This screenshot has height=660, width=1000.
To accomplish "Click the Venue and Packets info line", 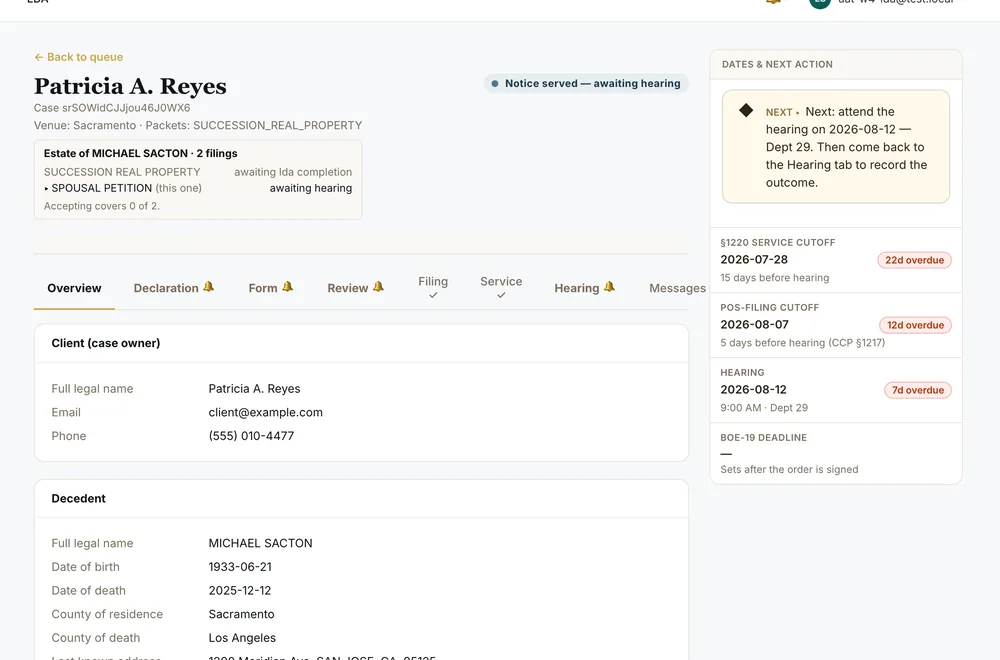I will point(198,126).
